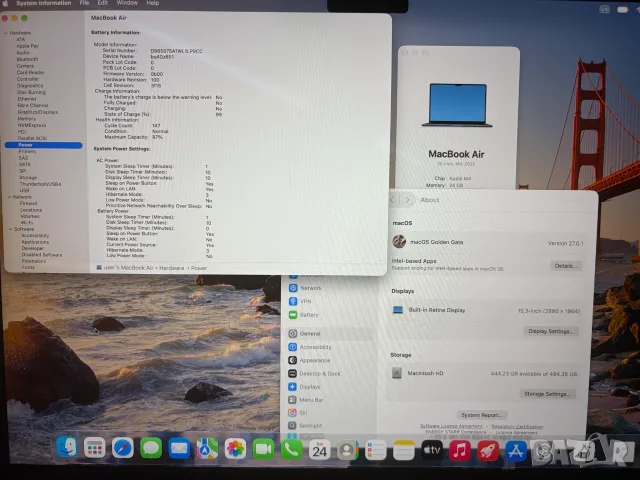
Task: Open Calendar showing date 24
Action: [320, 450]
